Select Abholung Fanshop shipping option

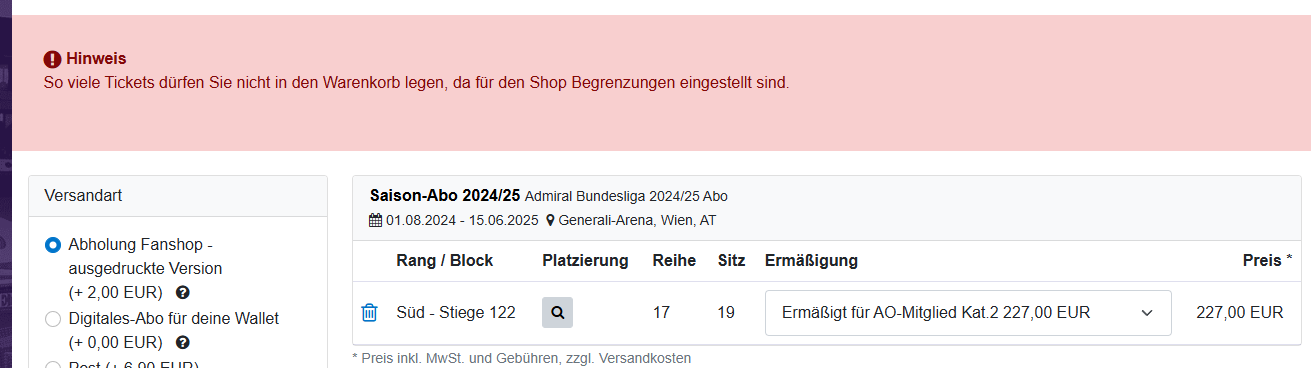coord(53,245)
